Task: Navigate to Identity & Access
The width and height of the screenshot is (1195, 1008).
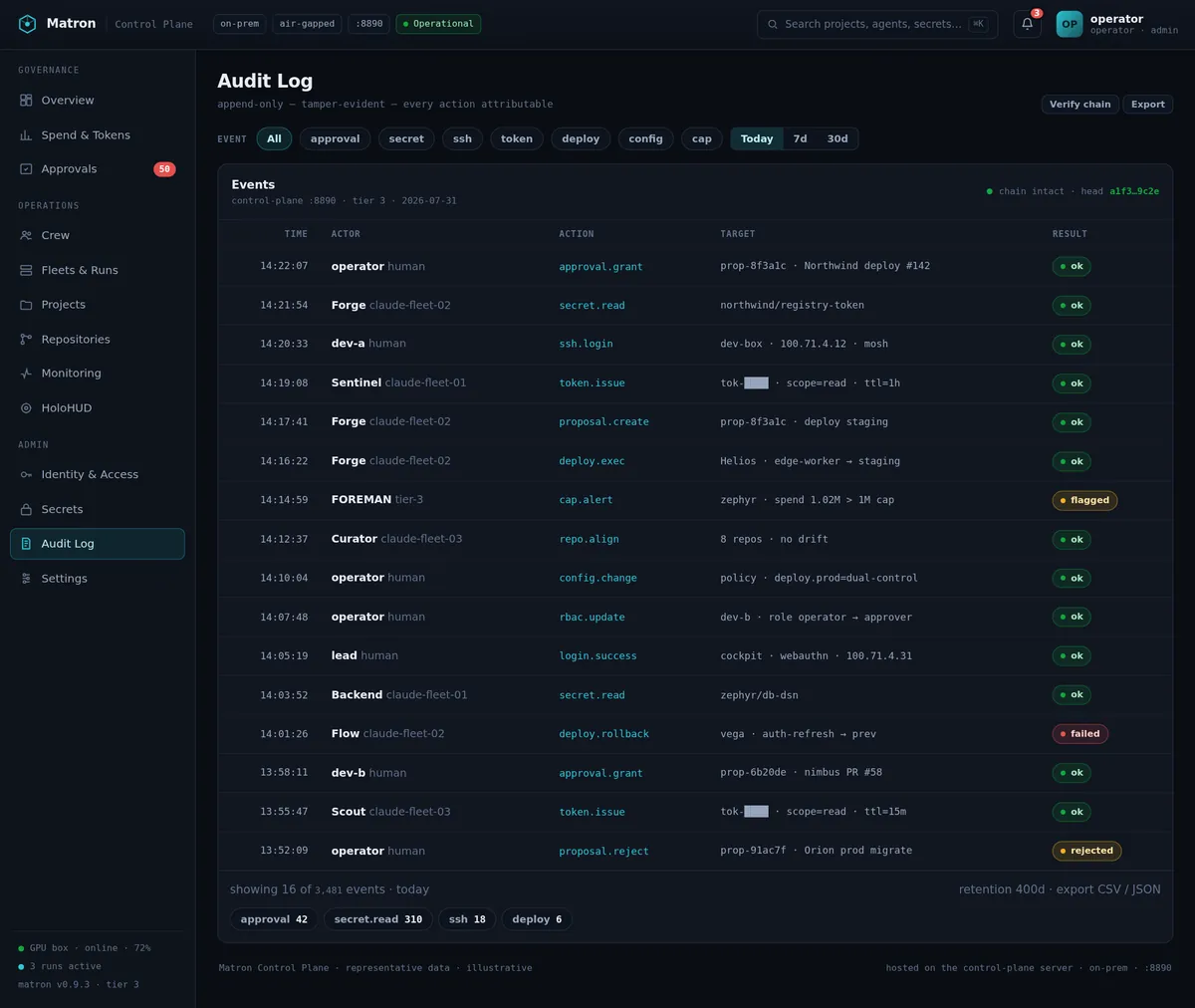Action: (x=98, y=475)
